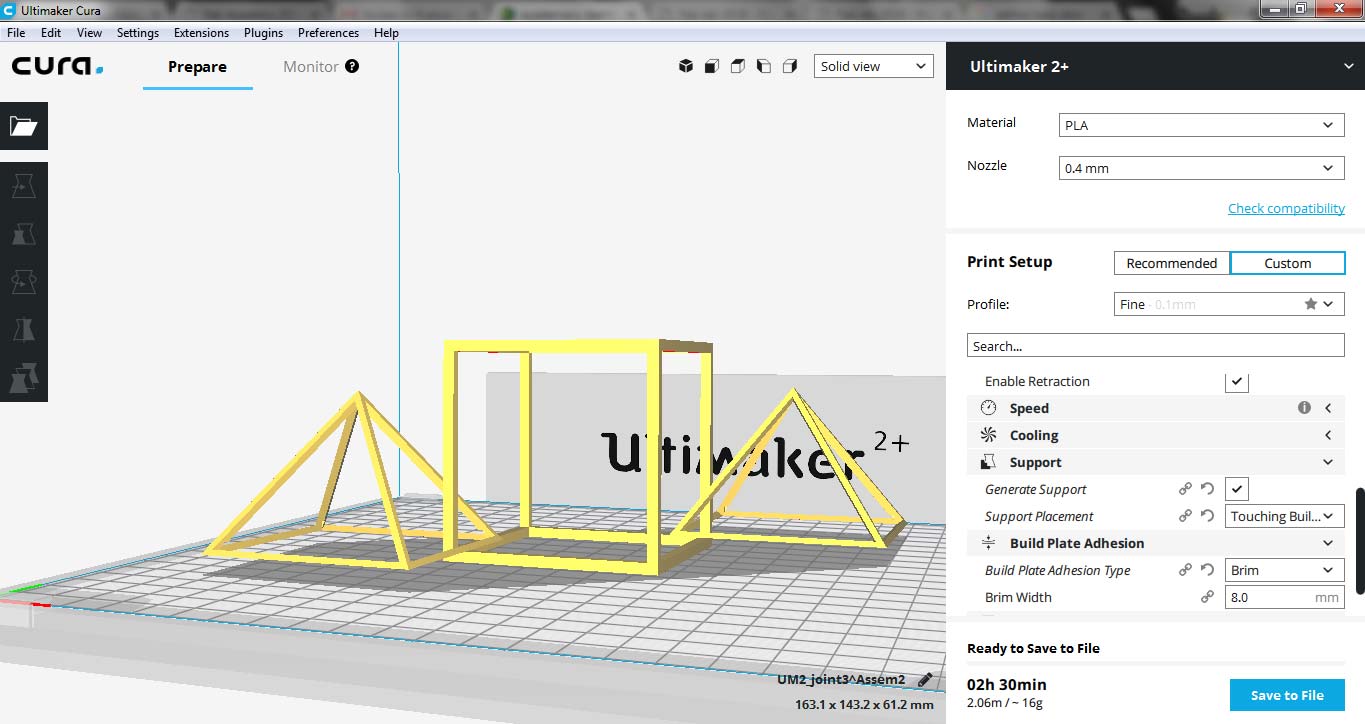Open the Extensions menu
This screenshot has width=1365, height=724.
pyautogui.click(x=201, y=32)
